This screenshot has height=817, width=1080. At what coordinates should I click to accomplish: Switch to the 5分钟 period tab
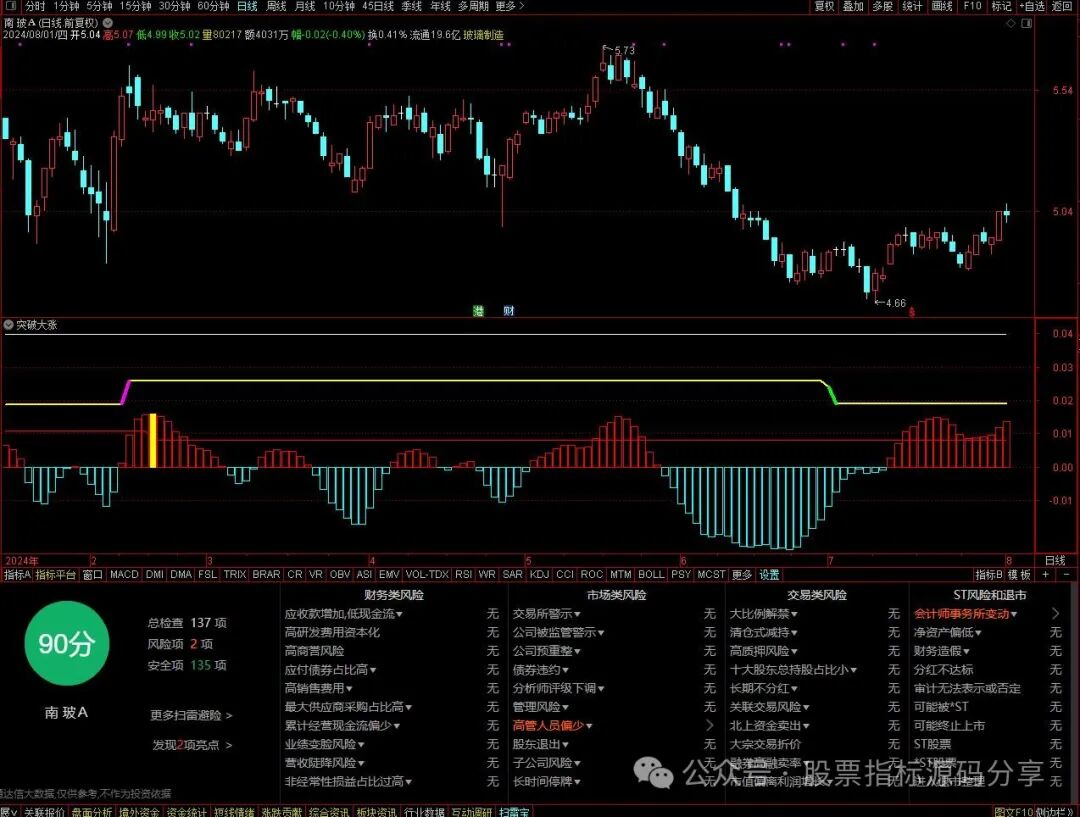click(98, 6)
